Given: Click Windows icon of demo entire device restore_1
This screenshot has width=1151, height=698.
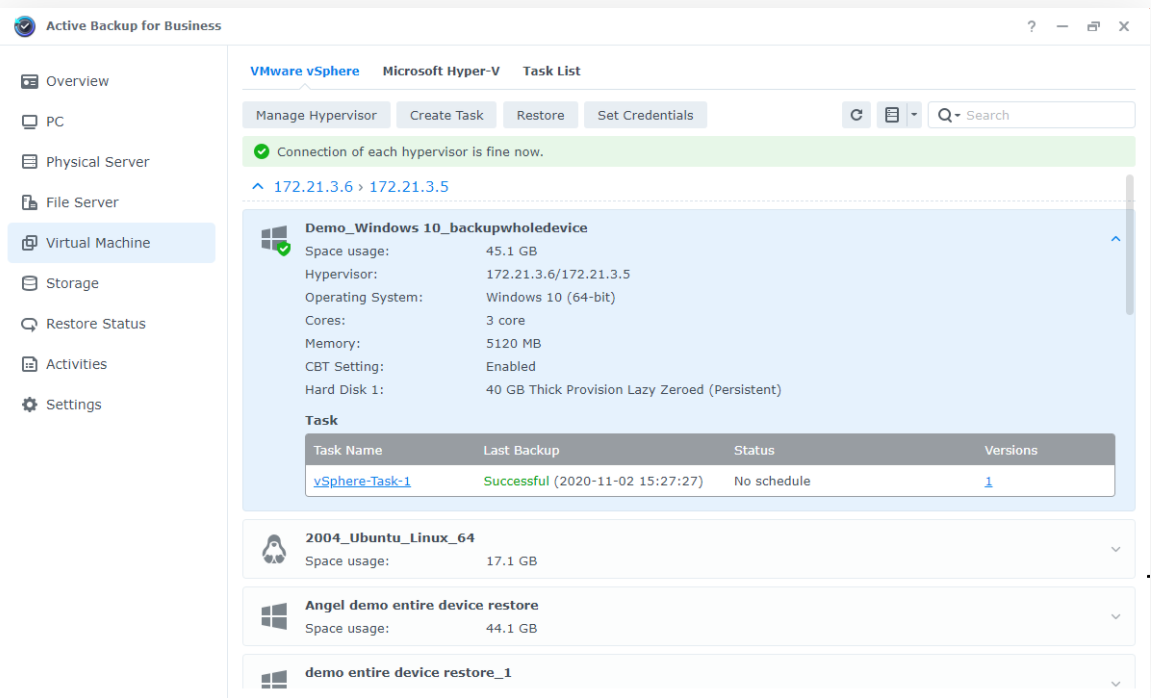Looking at the screenshot, I should pyautogui.click(x=274, y=680).
